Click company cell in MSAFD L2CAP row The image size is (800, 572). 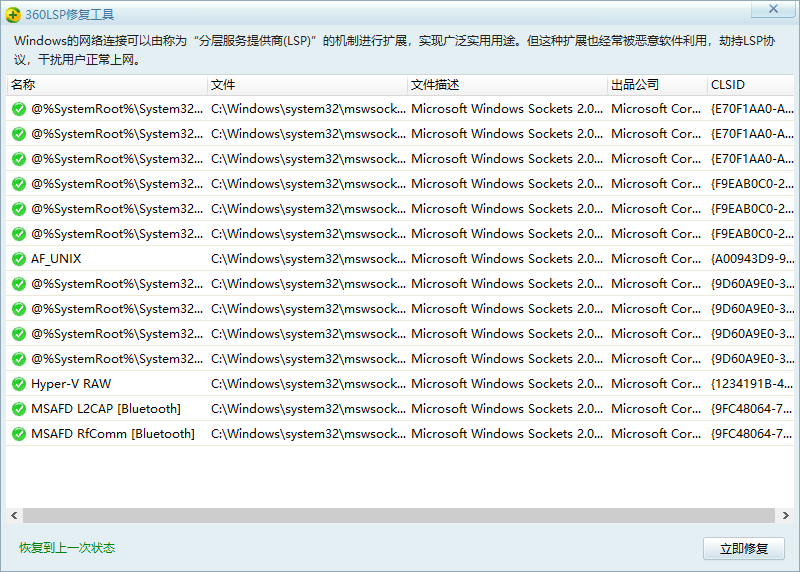[656, 409]
